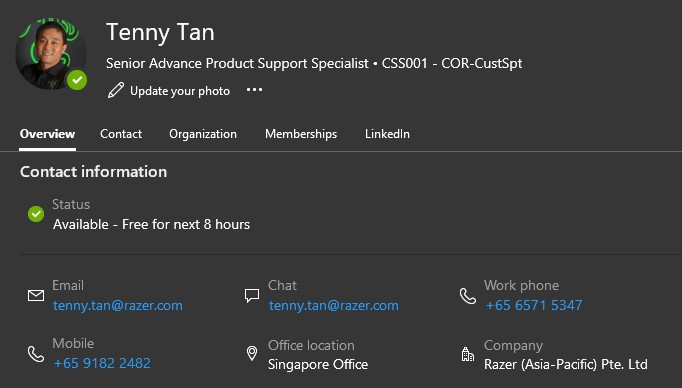Click the Senior Advance Product Support Specialist title
This screenshot has width=682, height=388.
237,64
